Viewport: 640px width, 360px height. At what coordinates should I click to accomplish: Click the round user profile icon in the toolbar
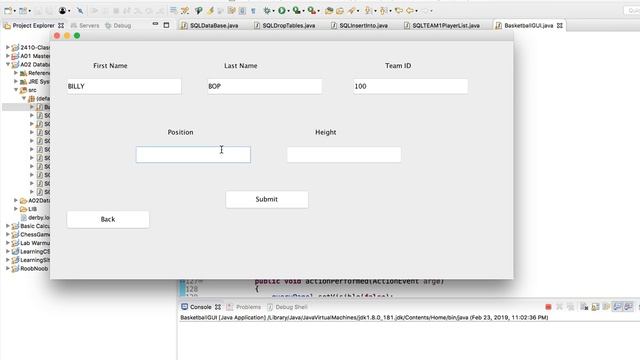coord(62,11)
